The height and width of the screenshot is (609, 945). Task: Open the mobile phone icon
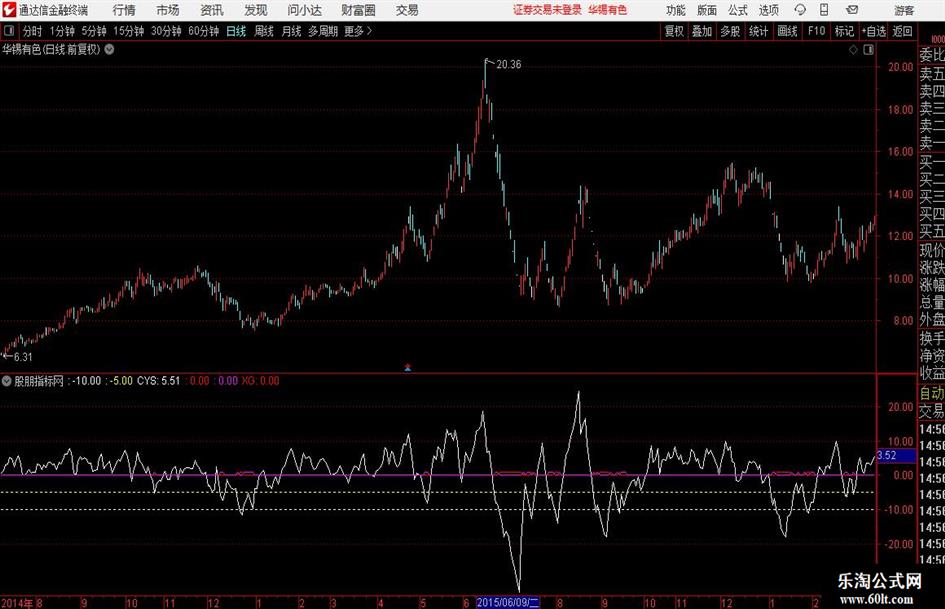(x=824, y=10)
